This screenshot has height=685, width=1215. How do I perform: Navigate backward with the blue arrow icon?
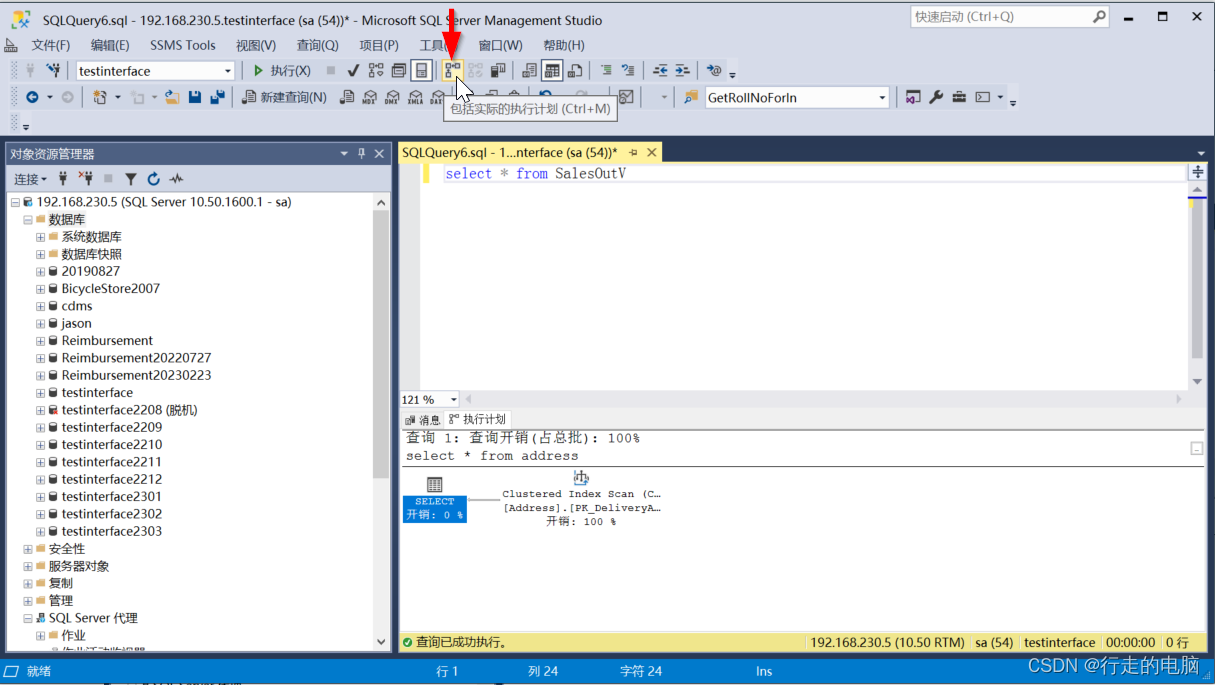tap(32, 97)
